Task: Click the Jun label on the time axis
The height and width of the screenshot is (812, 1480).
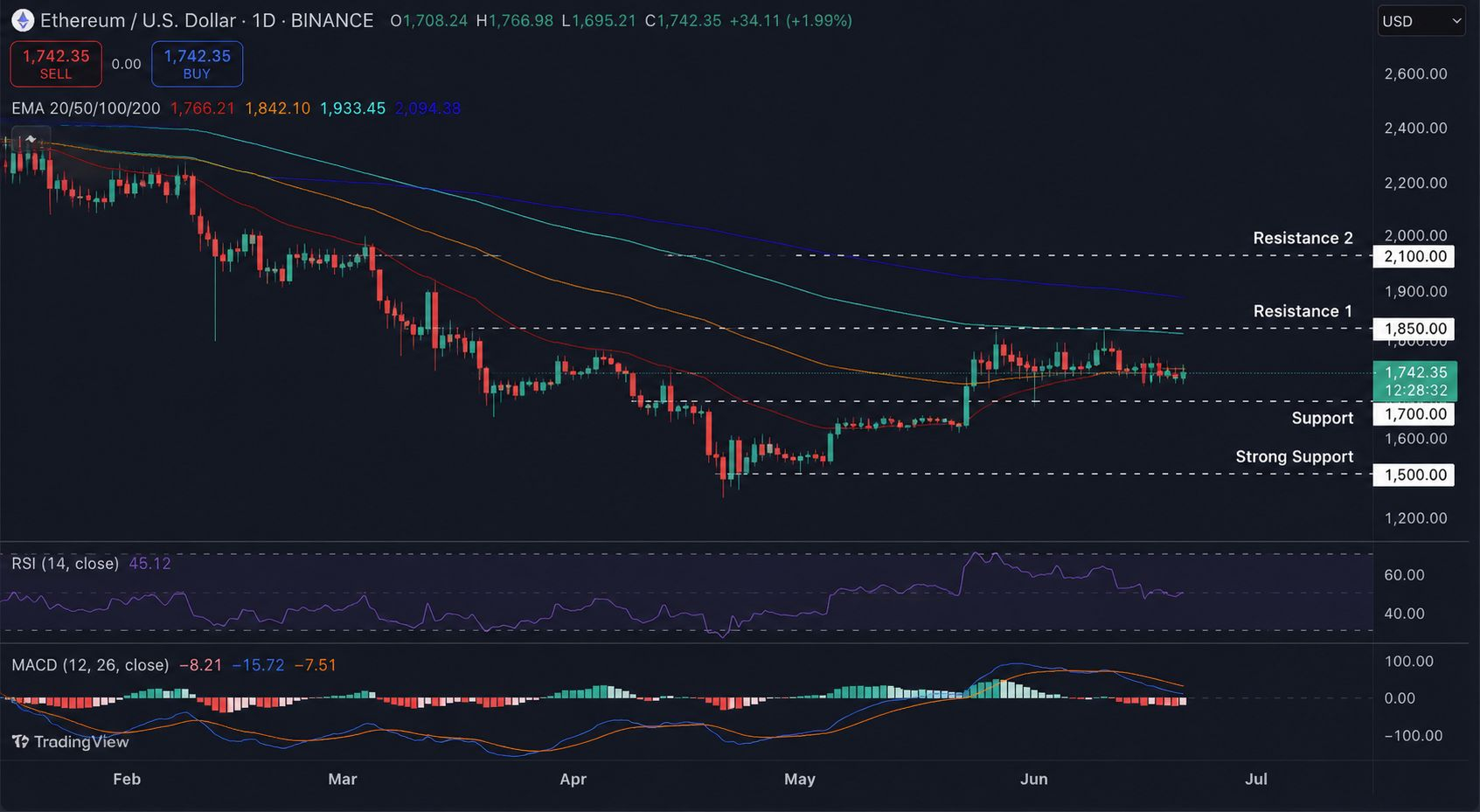Action: (x=1034, y=779)
